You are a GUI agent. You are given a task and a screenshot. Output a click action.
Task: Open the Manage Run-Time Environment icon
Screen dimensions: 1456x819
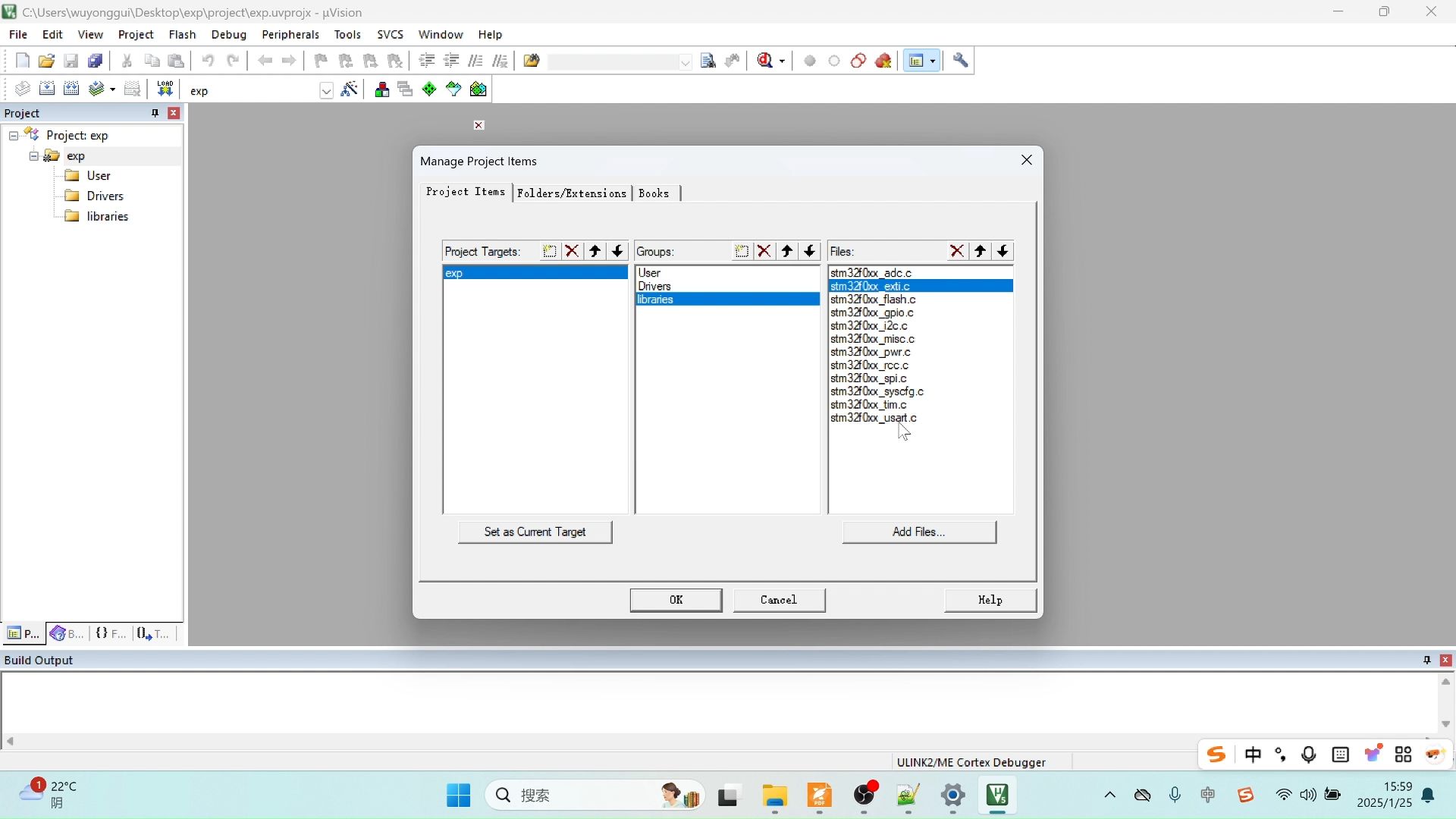click(x=429, y=89)
